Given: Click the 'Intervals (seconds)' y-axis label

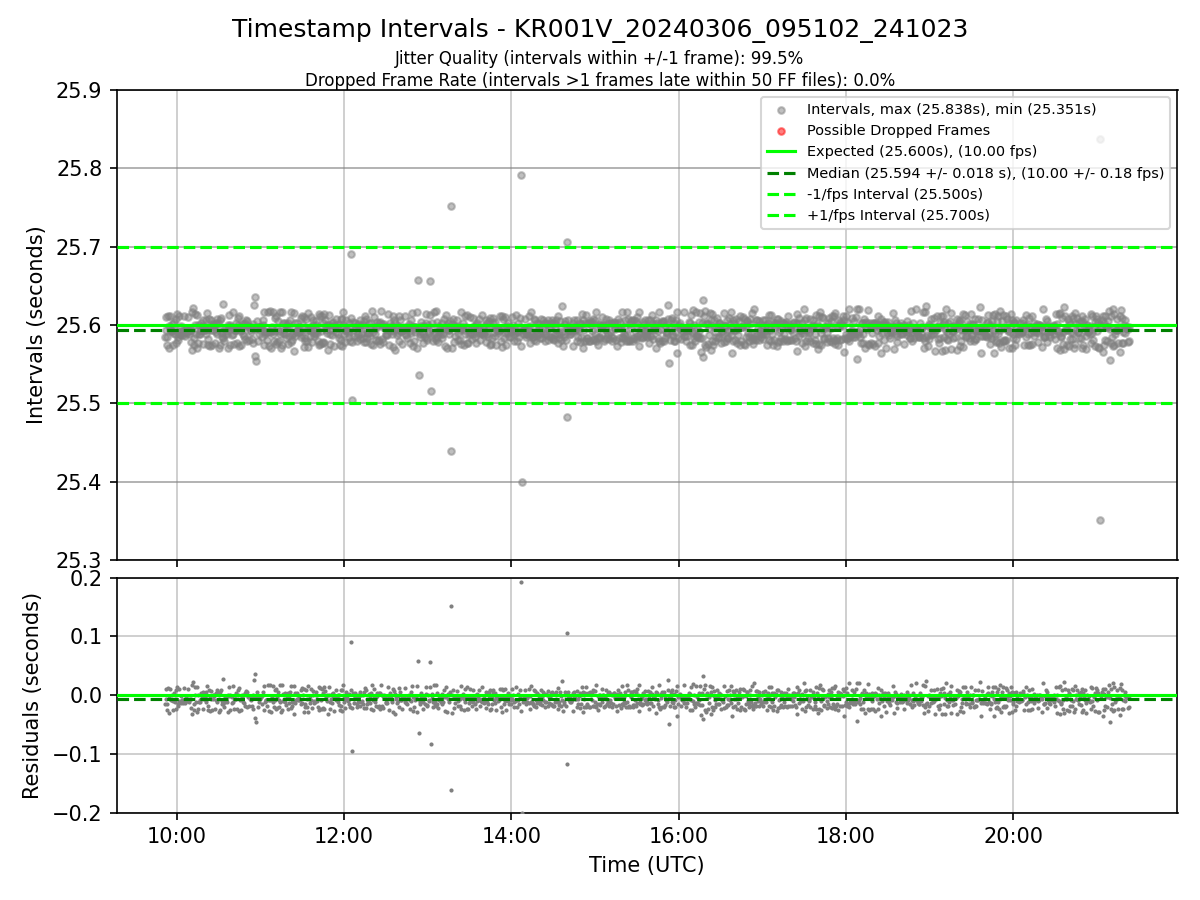Looking at the screenshot, I should (x=36, y=325).
